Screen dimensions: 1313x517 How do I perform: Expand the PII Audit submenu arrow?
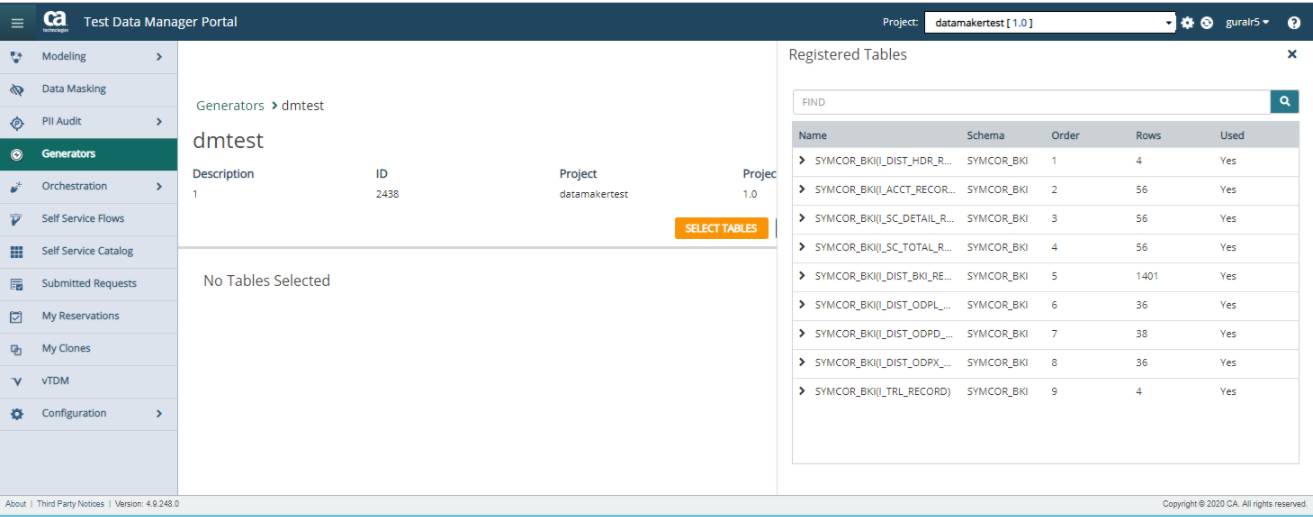[159, 122]
